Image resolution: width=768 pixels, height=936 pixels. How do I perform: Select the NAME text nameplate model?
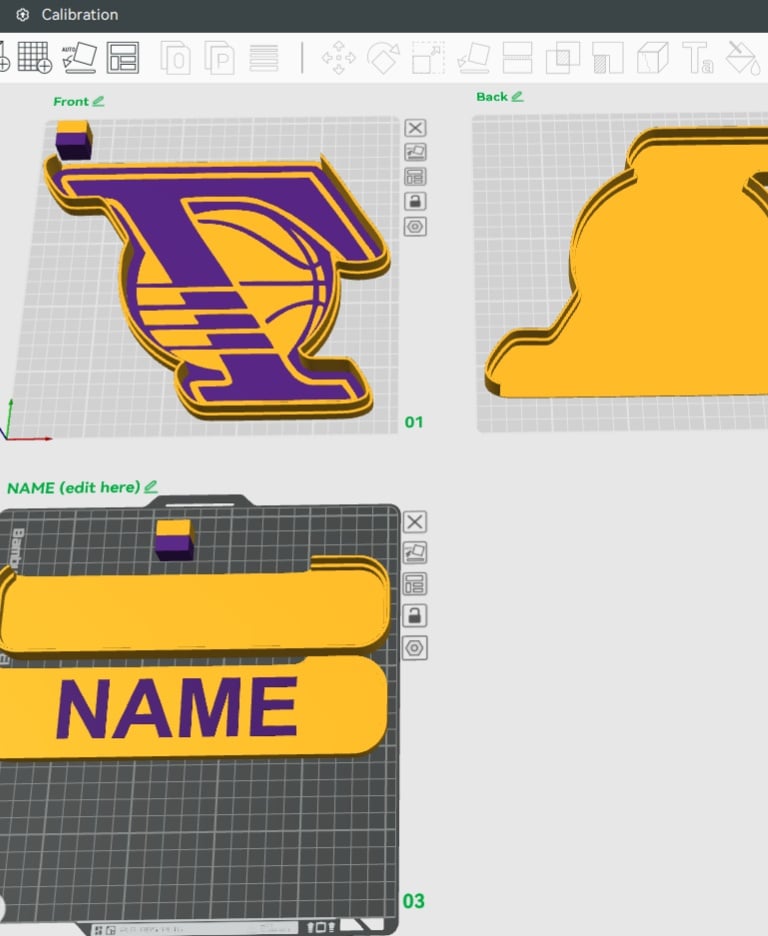click(191, 707)
